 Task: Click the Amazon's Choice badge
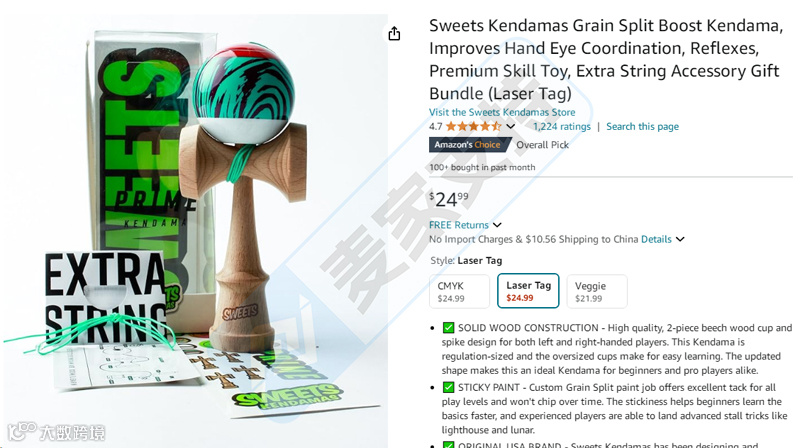(469, 145)
